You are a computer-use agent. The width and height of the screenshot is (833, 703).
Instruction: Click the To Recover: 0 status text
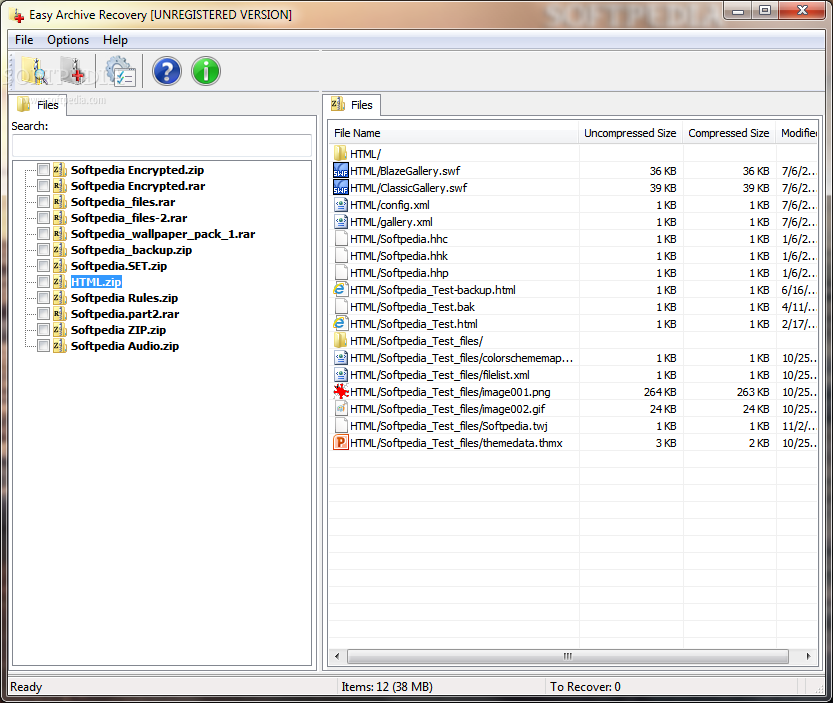click(x=585, y=687)
